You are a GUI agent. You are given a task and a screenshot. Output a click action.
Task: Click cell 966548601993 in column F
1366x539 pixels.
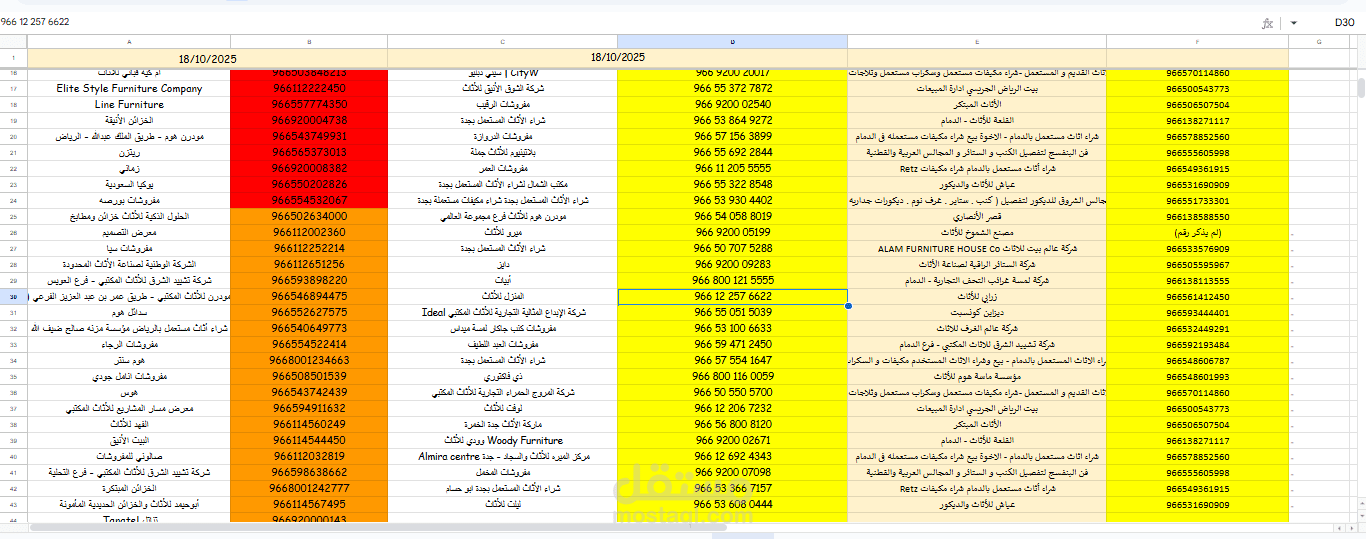pos(1197,377)
